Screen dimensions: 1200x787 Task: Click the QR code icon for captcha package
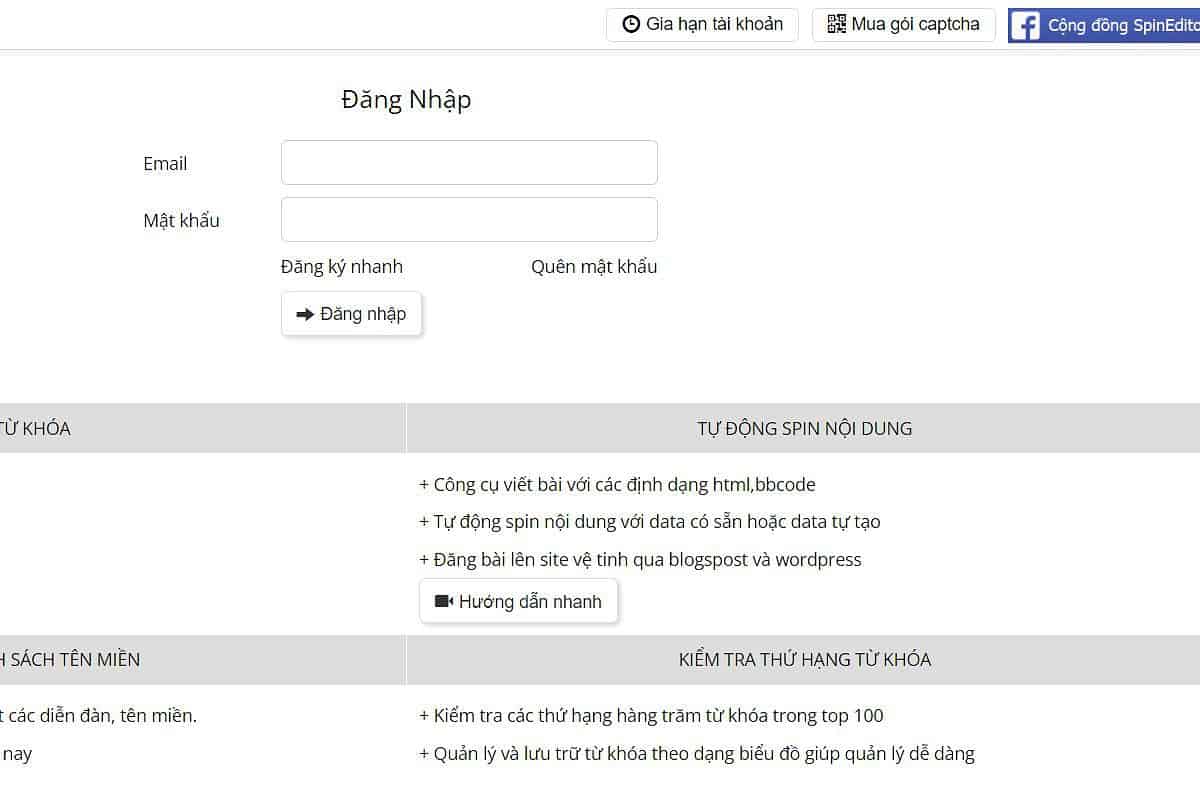click(x=837, y=24)
